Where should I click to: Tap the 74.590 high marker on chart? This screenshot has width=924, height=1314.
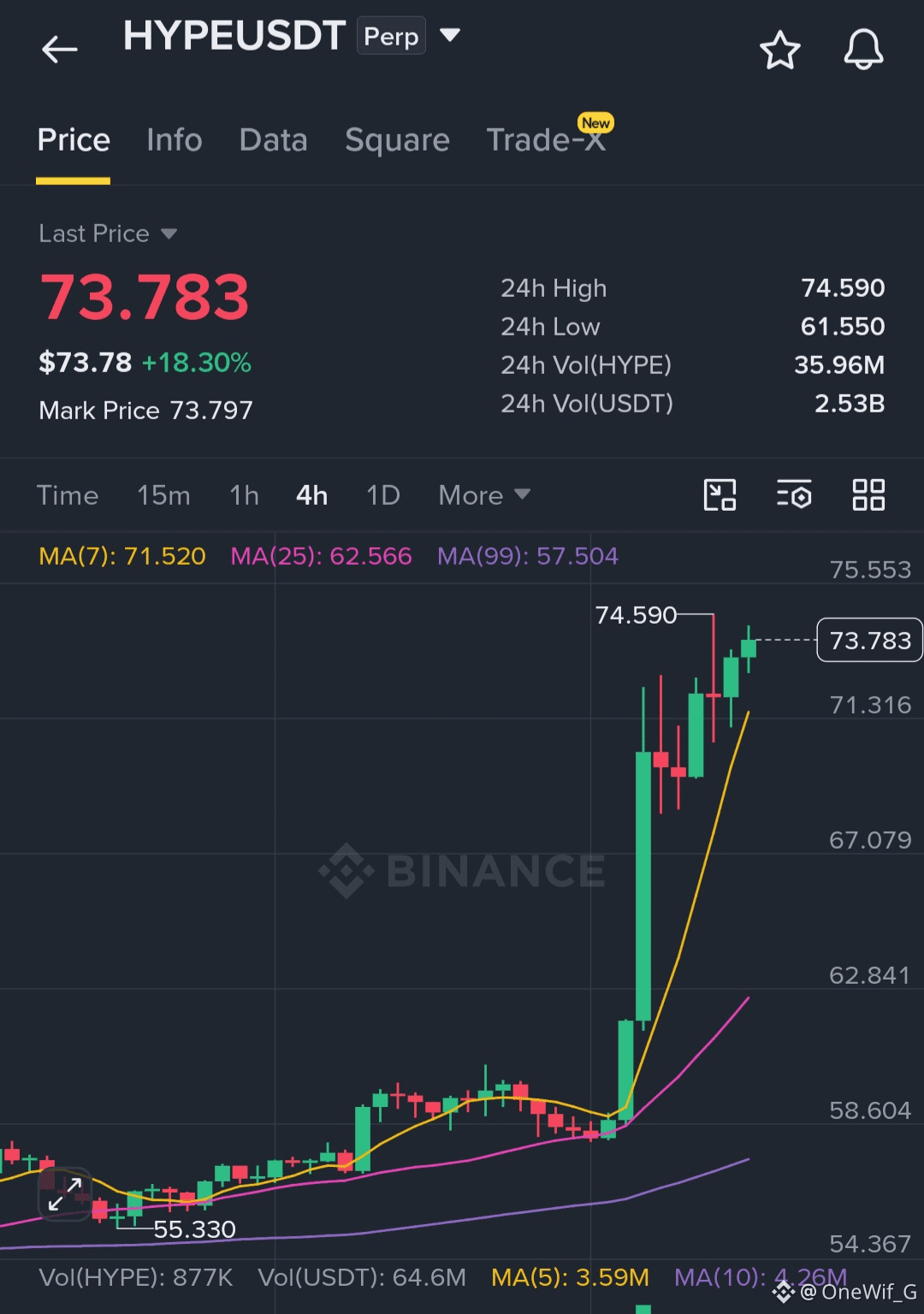click(x=636, y=615)
